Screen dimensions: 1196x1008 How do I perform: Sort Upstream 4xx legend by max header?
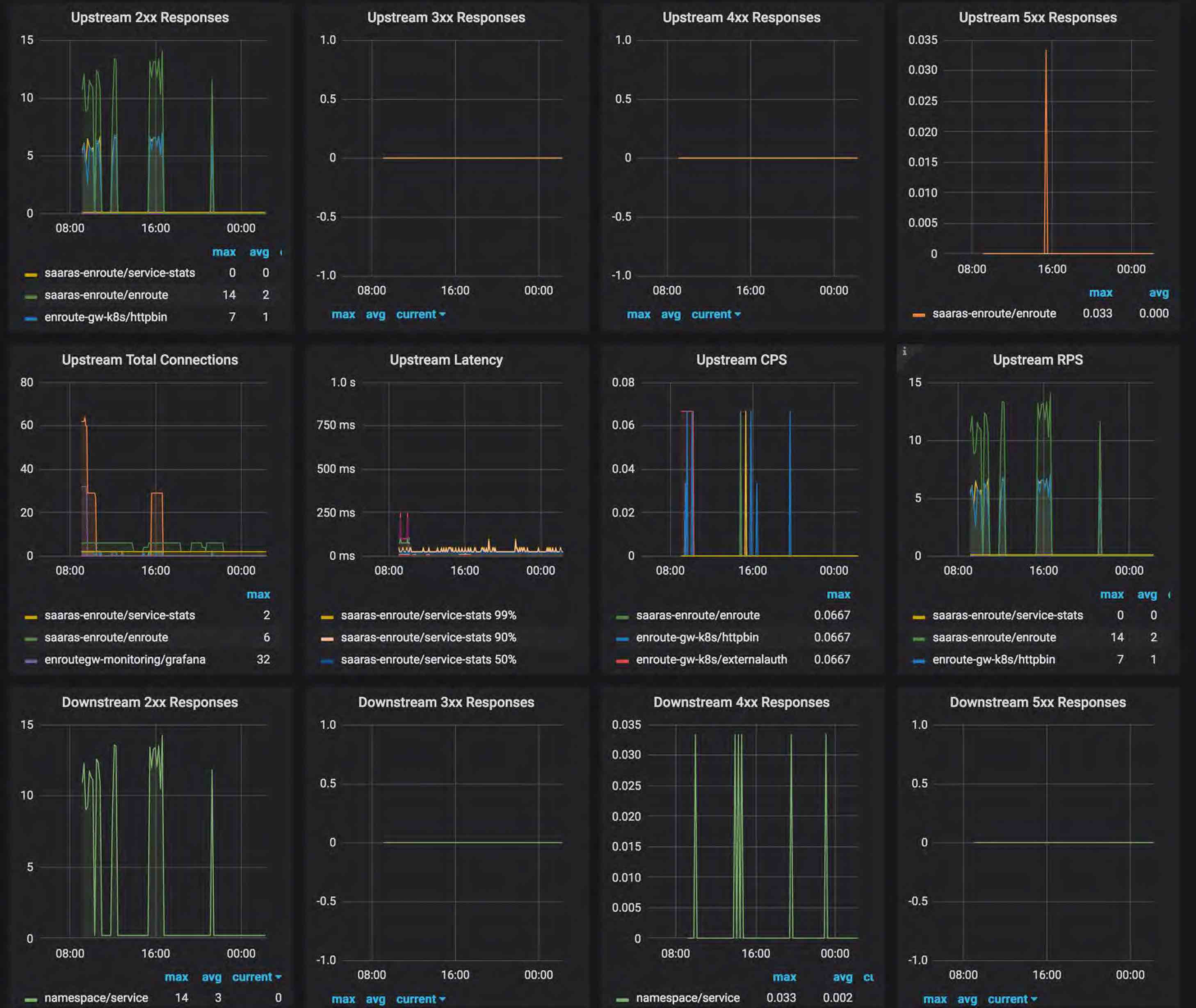(639, 314)
